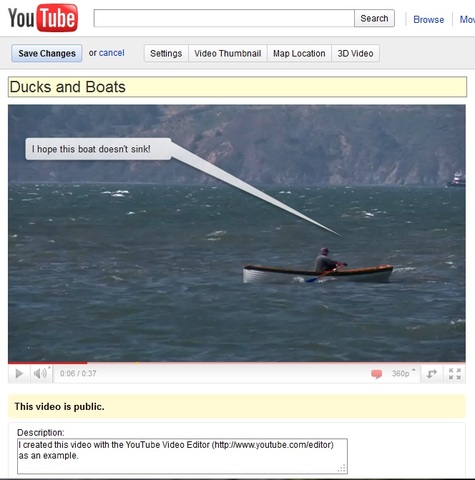Open the Browse link

pos(429,20)
